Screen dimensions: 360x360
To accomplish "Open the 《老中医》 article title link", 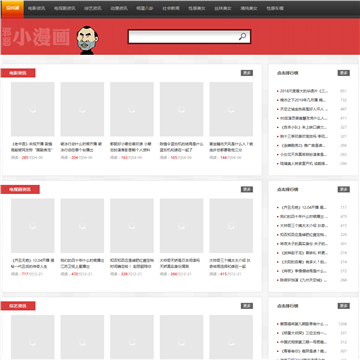I will pyautogui.click(x=32, y=147).
